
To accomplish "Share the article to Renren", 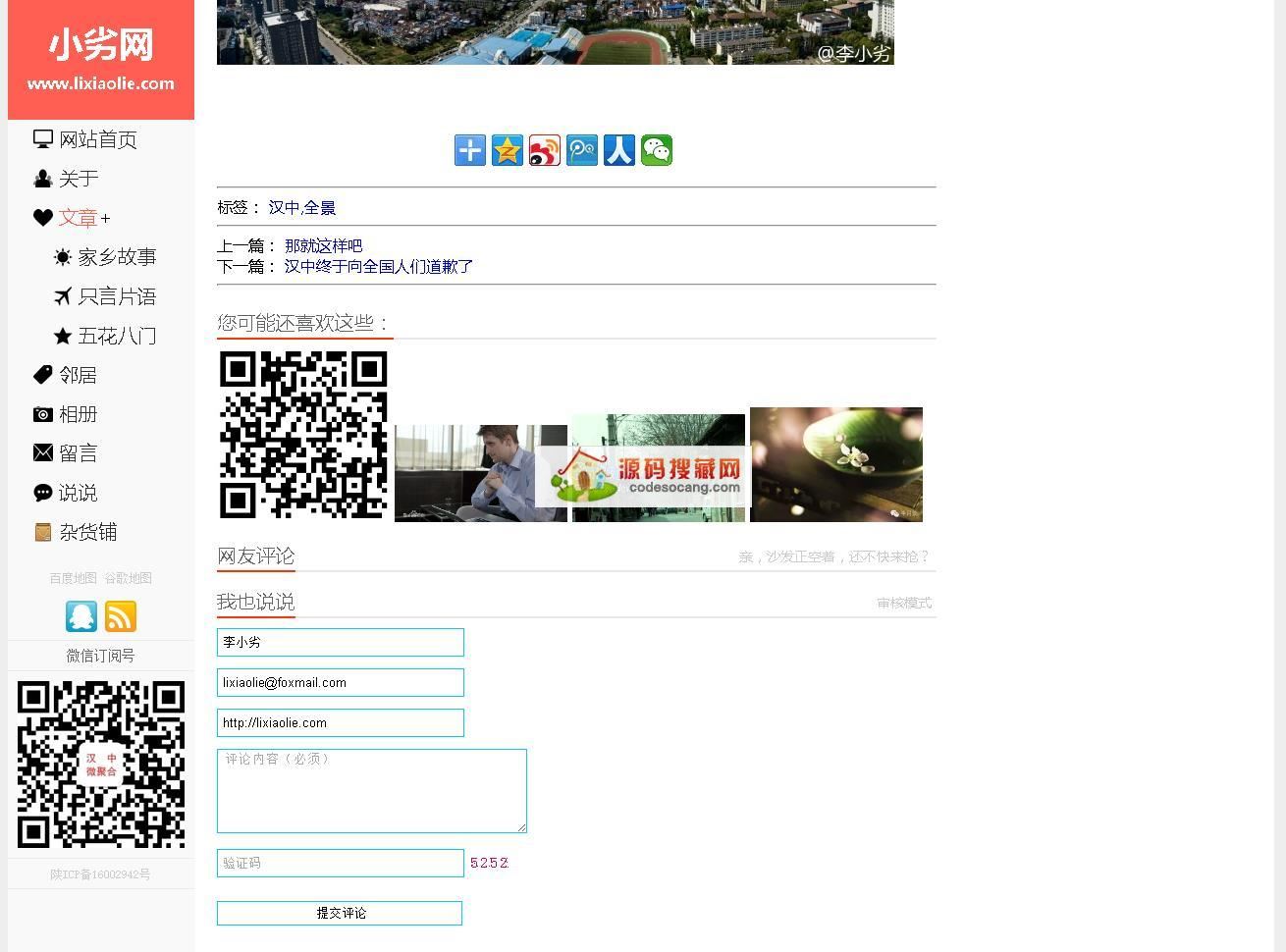I will pos(618,150).
